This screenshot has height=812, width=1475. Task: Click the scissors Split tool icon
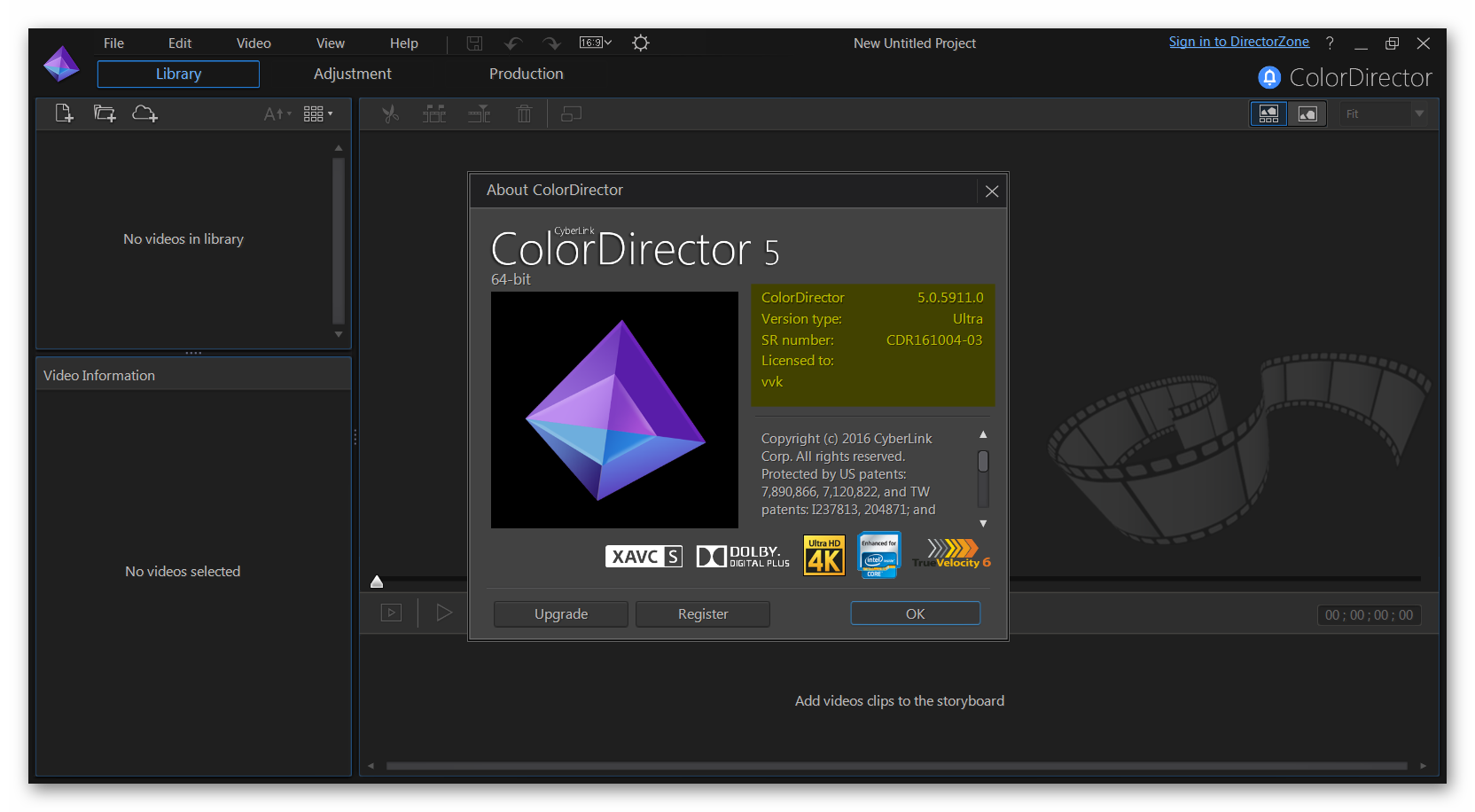coord(390,113)
